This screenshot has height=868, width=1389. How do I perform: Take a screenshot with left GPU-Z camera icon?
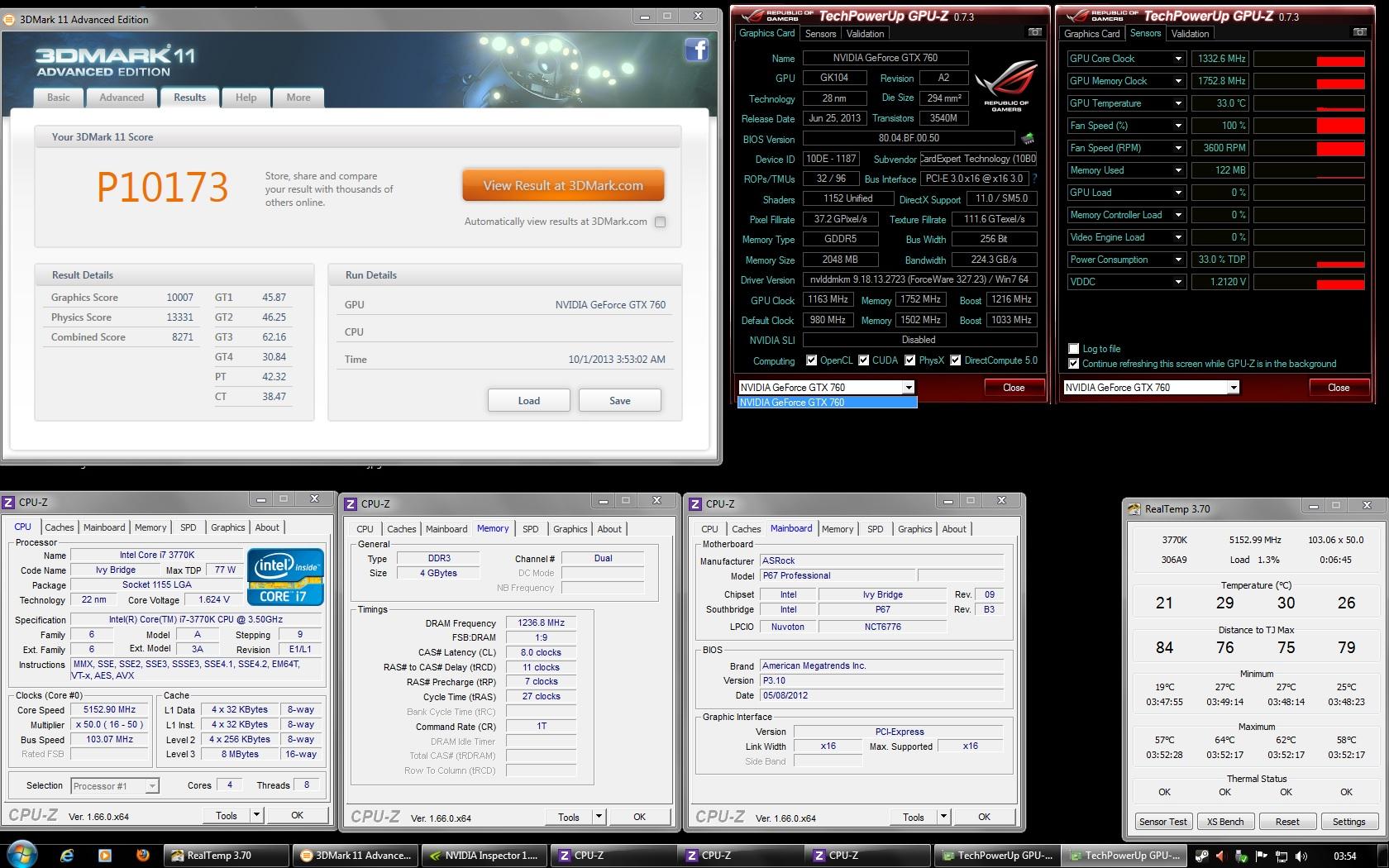[x=1034, y=32]
